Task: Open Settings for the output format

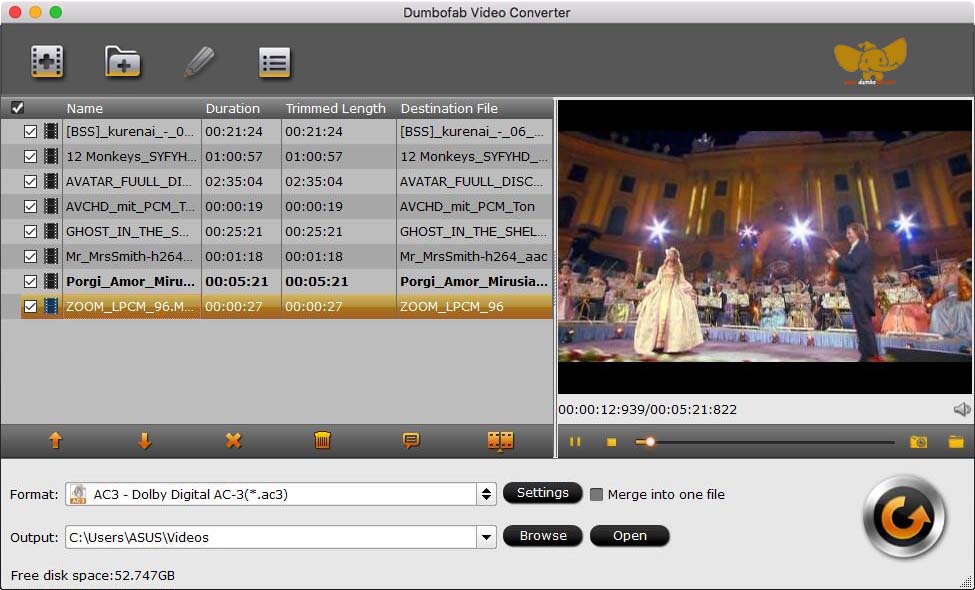Action: click(542, 493)
